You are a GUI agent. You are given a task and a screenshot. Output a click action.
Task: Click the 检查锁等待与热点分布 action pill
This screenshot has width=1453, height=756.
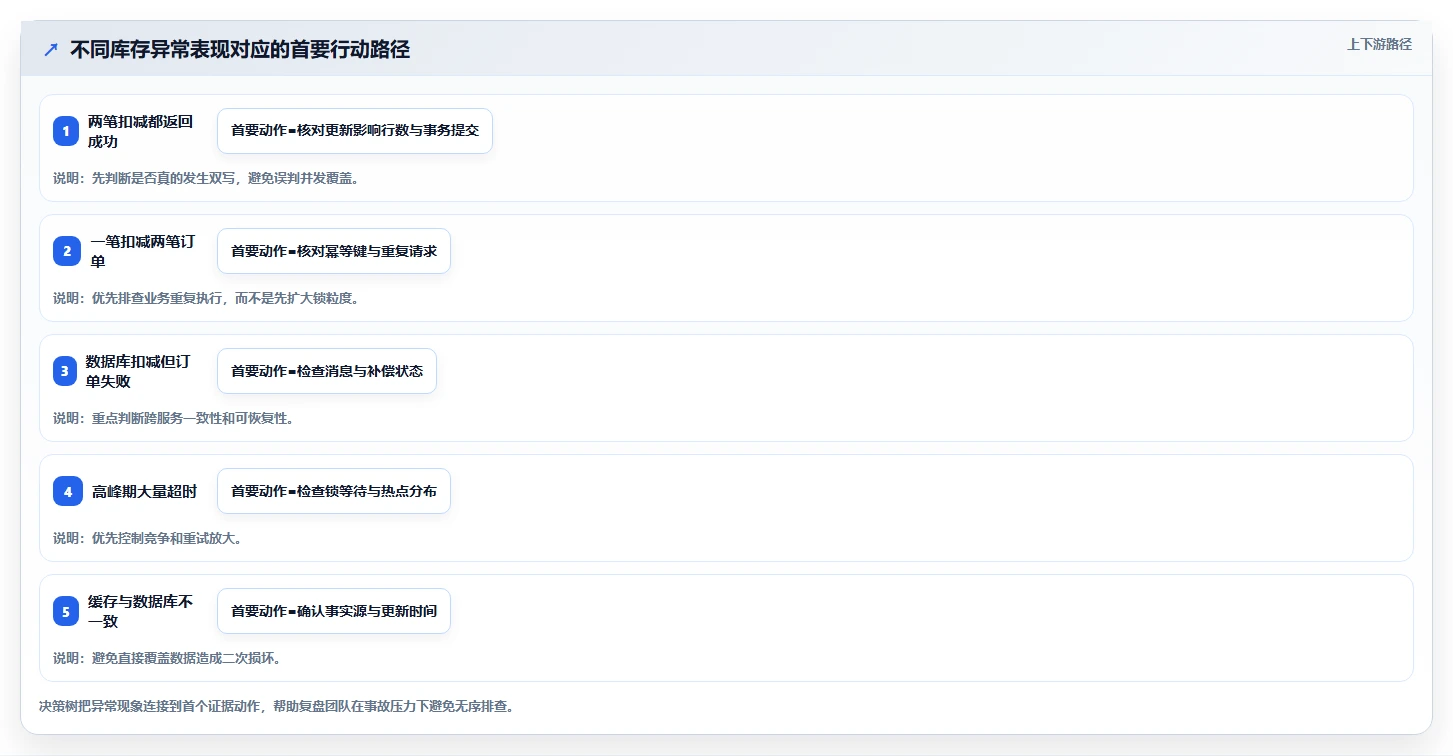tap(334, 491)
